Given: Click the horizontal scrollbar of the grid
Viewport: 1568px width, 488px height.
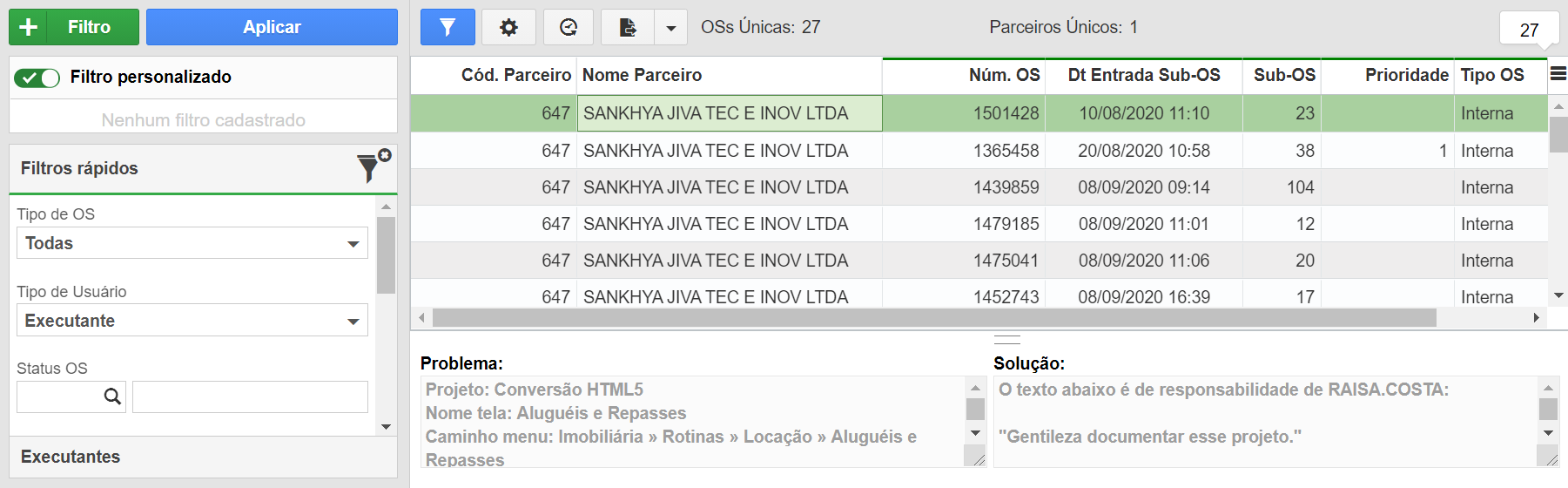Looking at the screenshot, I should point(933,318).
